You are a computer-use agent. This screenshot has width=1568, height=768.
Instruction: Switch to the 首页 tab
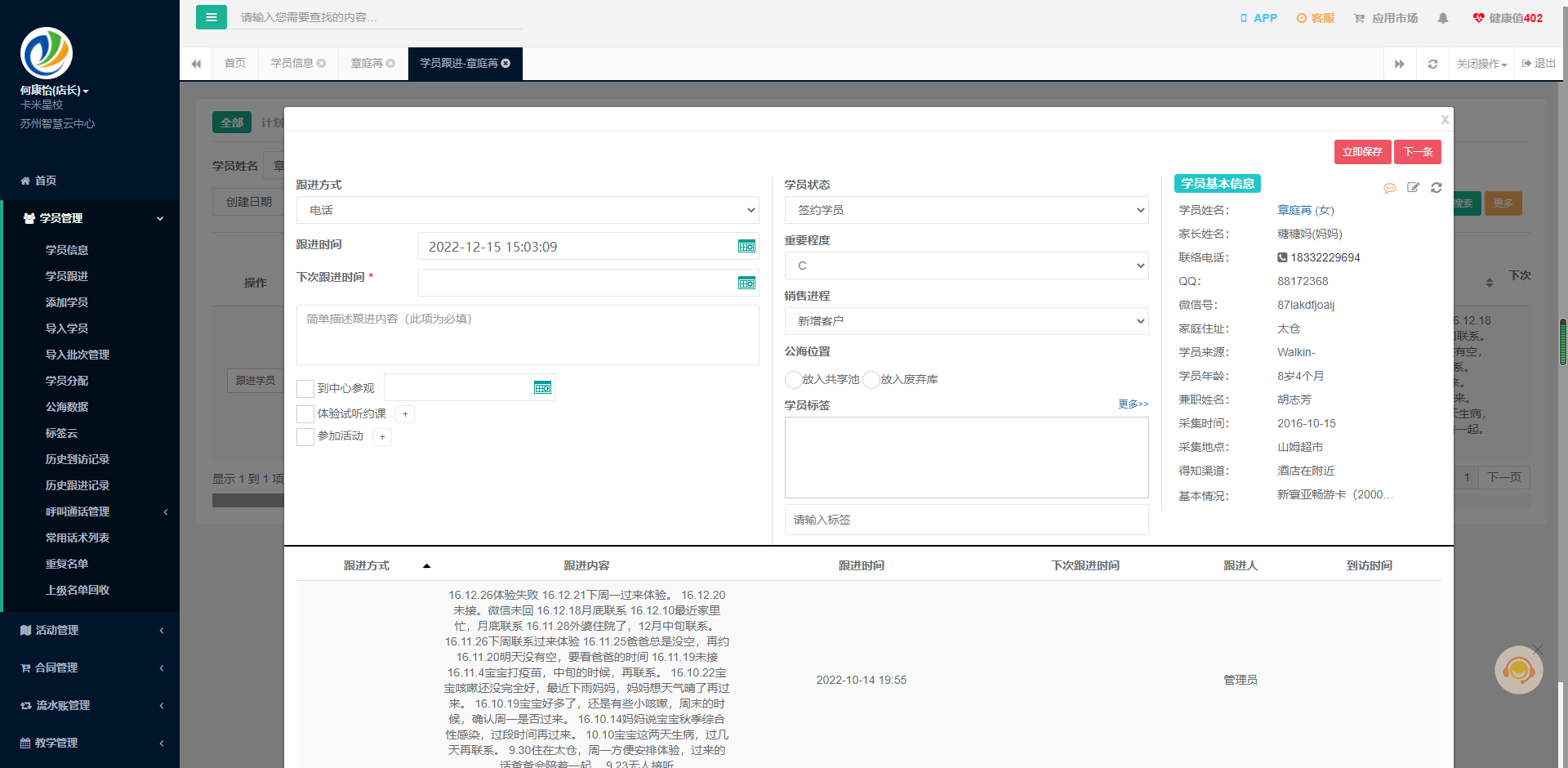235,64
